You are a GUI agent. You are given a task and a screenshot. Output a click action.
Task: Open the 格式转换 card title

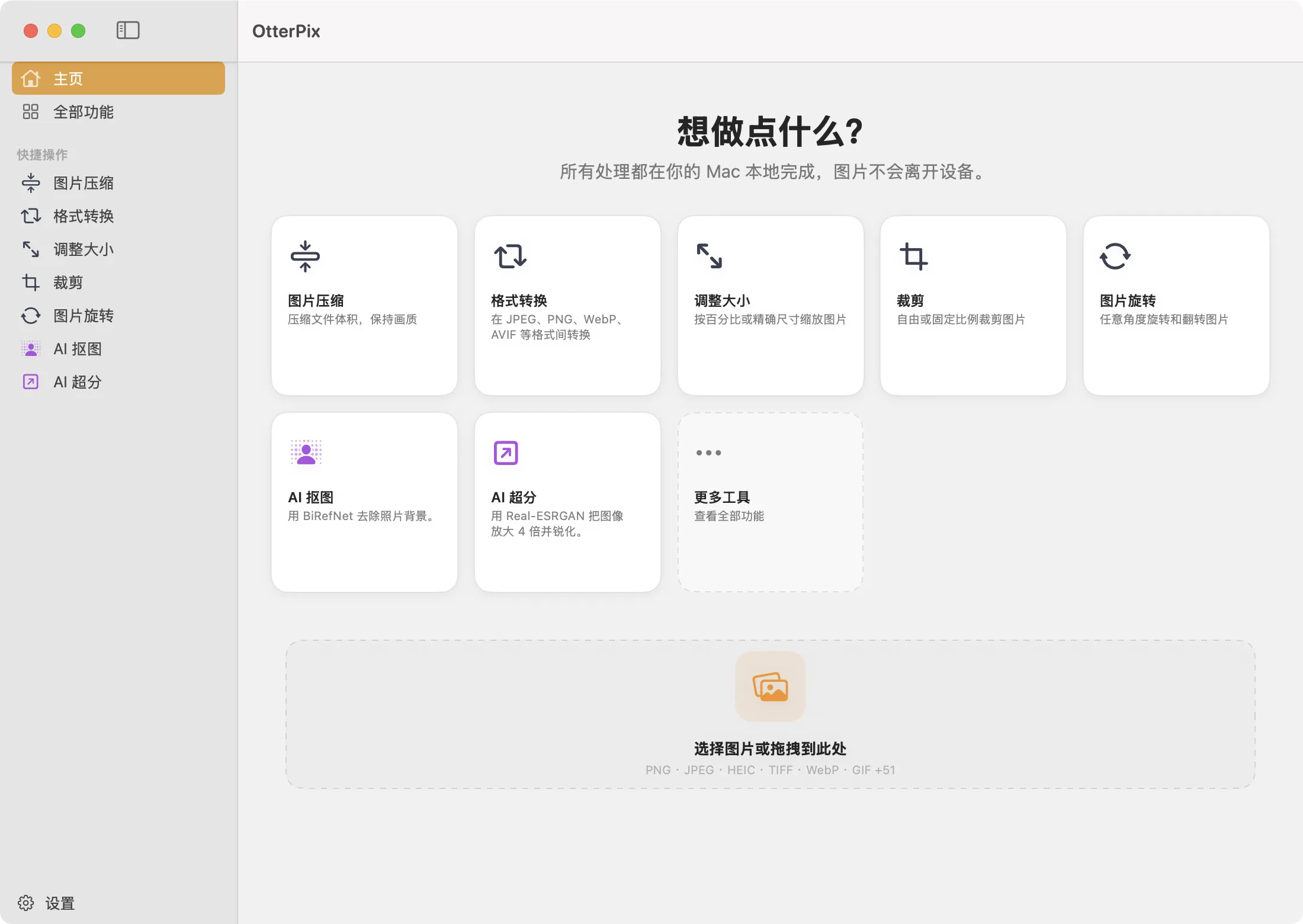(519, 301)
